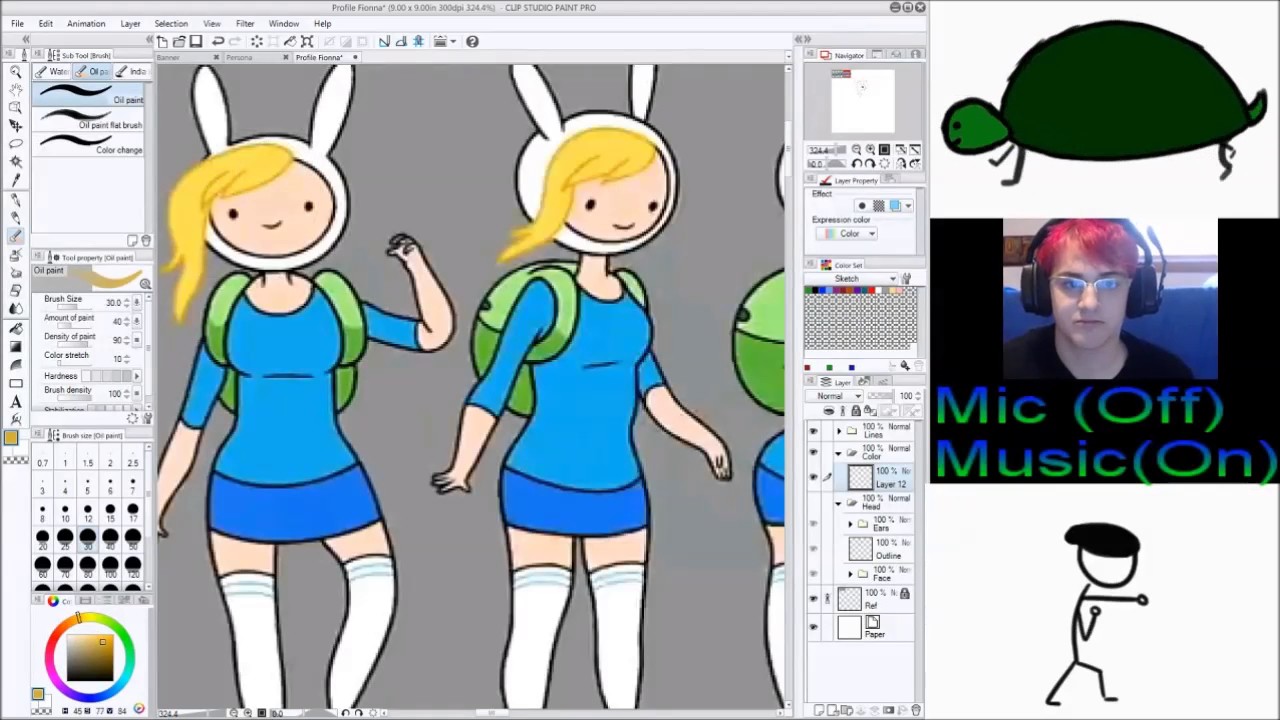Open the Animation menu
The height and width of the screenshot is (720, 1280).
tap(86, 23)
